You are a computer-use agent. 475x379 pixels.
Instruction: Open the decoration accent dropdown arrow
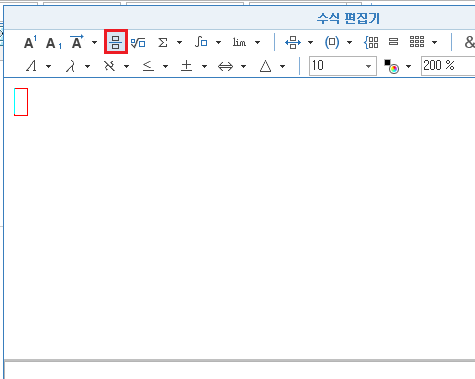(94, 42)
